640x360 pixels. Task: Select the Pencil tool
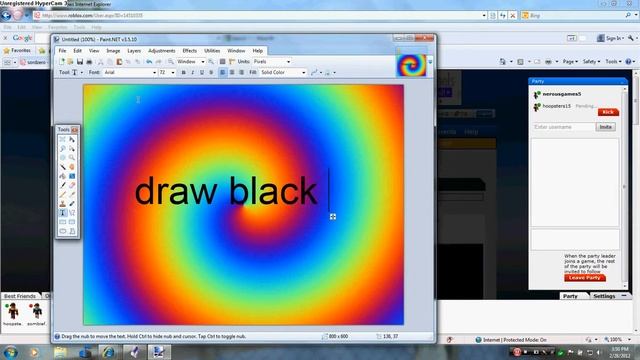[x=62, y=194]
